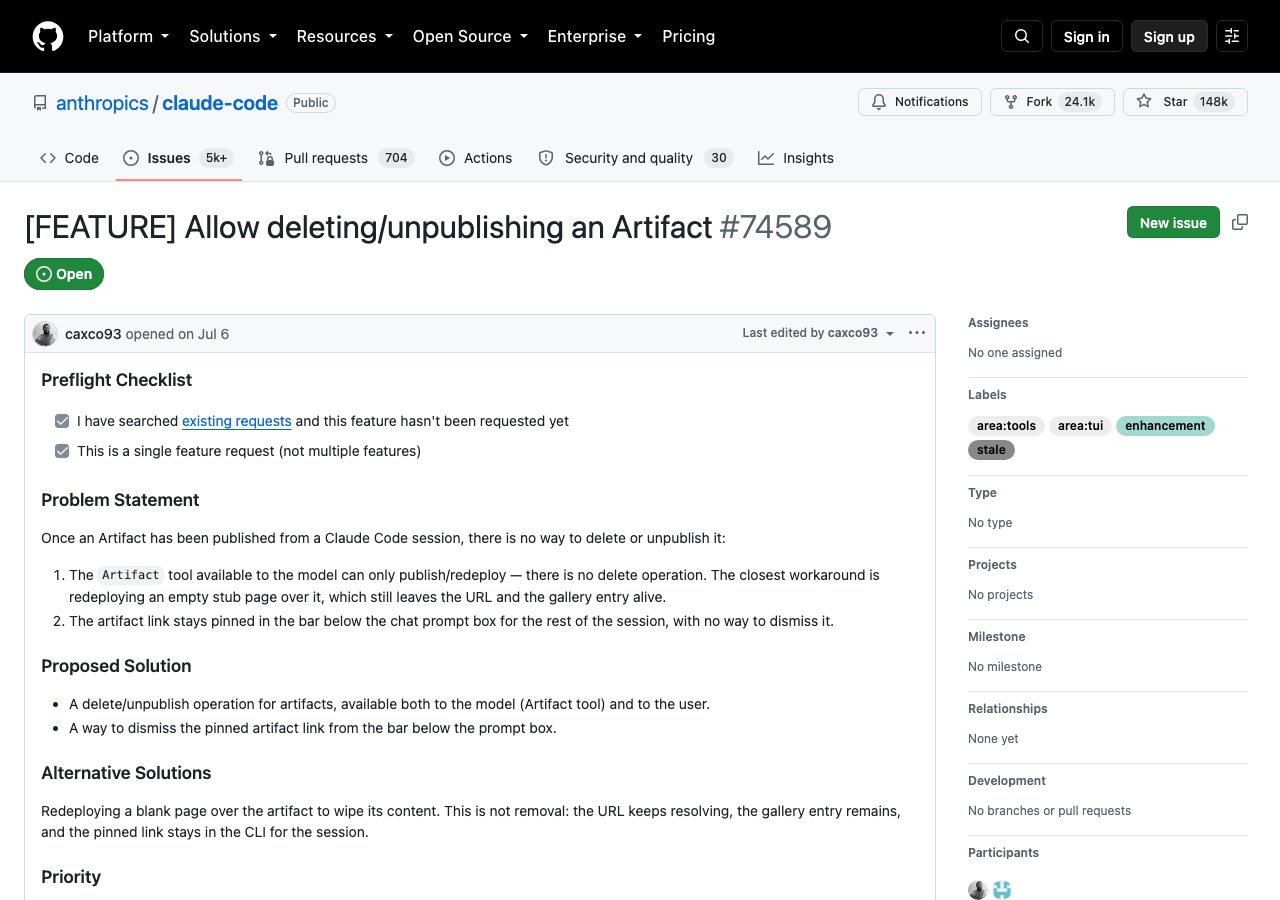View second participant avatar

[1002, 890]
